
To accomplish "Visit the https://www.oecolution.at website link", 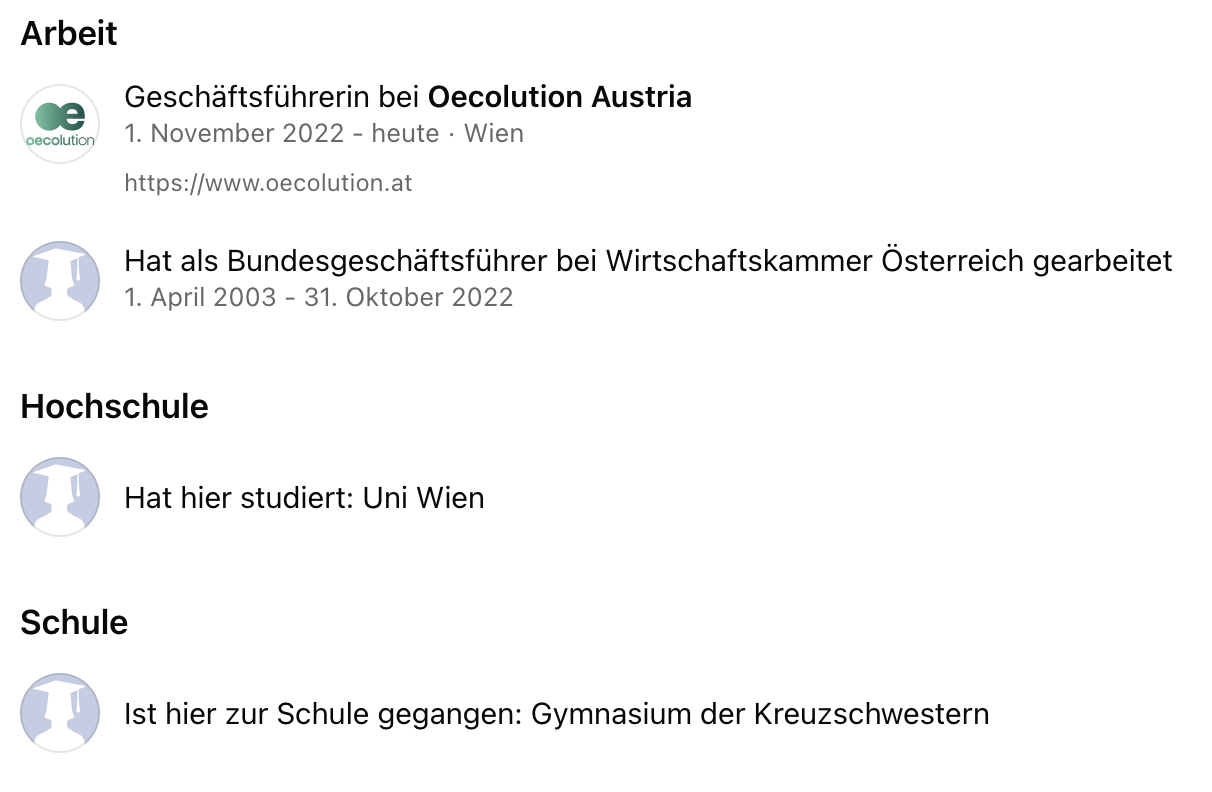I will pos(268,183).
